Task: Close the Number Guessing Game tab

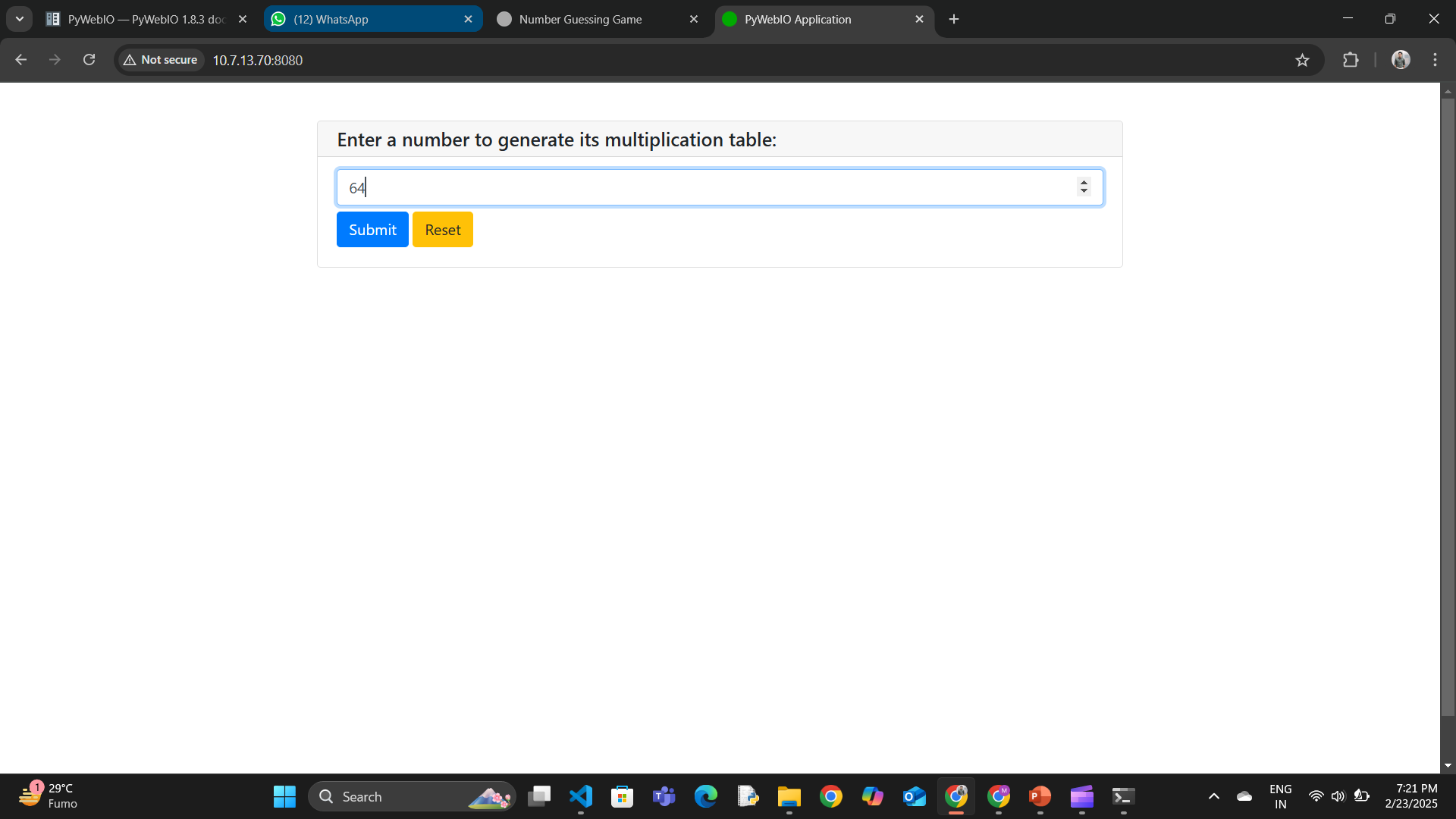Action: (694, 19)
